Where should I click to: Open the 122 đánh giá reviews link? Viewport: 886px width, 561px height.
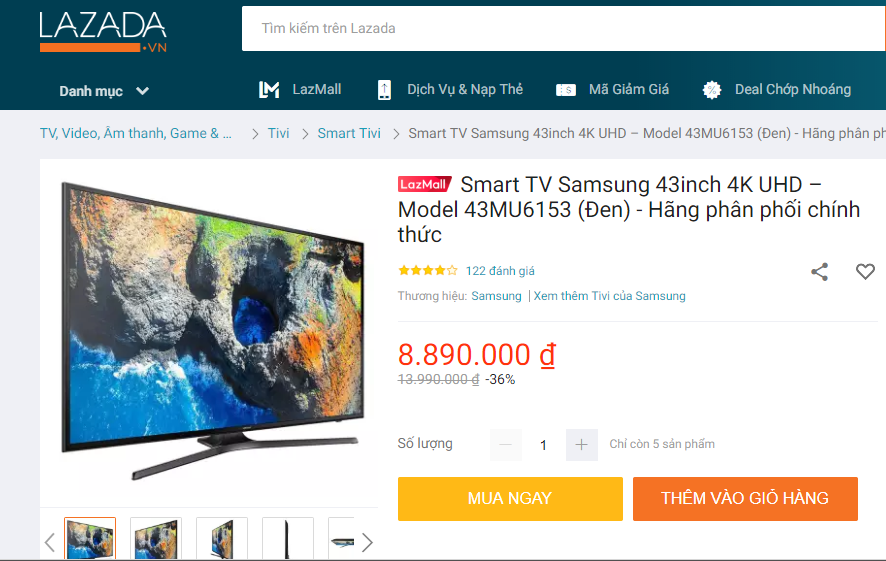point(500,271)
